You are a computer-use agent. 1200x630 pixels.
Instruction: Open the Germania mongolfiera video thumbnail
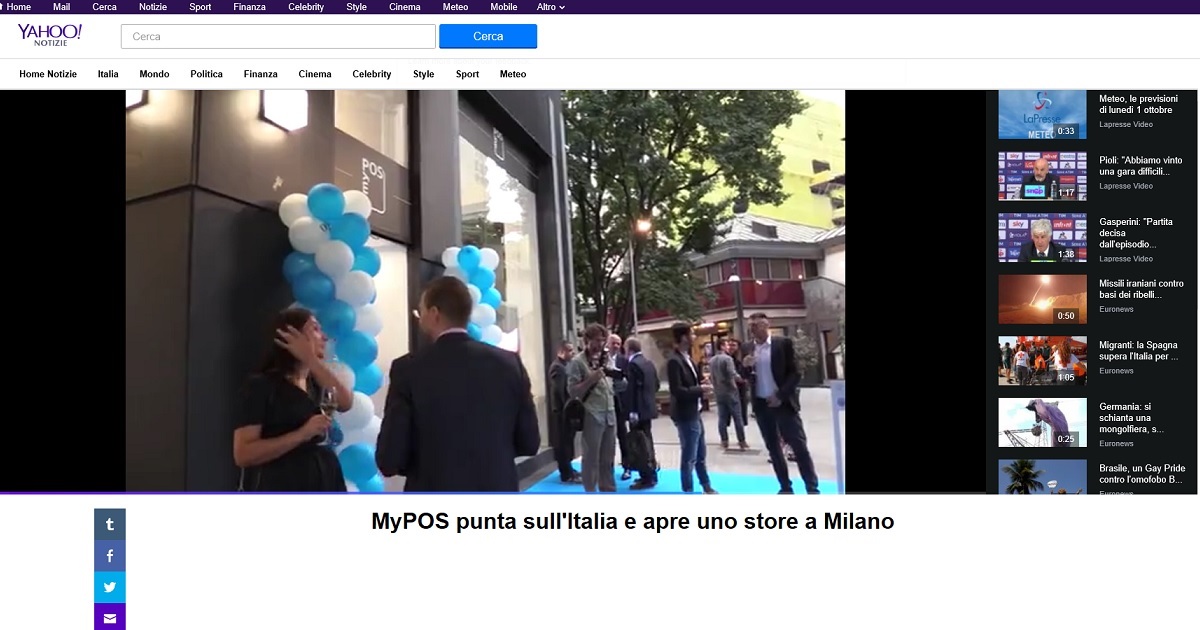[x=1042, y=423]
